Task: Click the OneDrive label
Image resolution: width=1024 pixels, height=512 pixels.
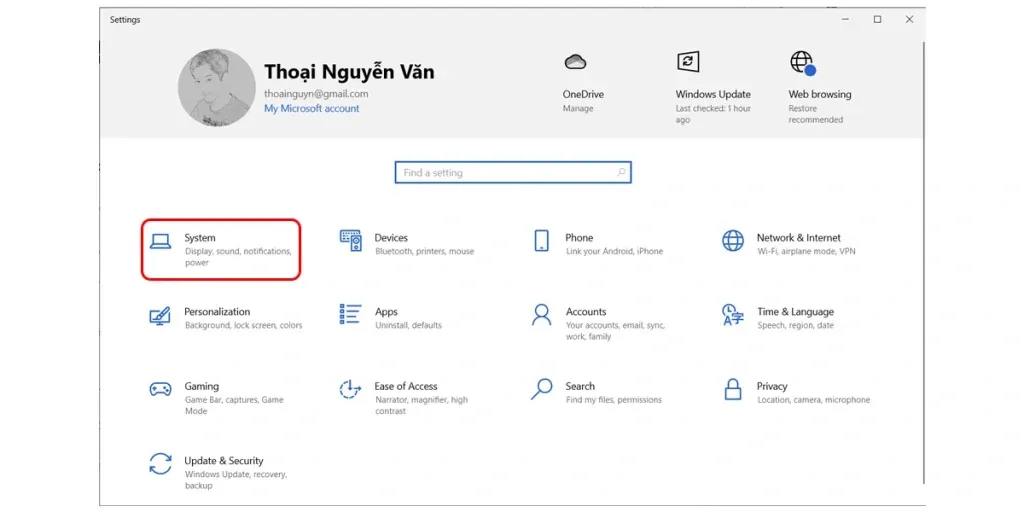Action: pyautogui.click(x=583, y=94)
